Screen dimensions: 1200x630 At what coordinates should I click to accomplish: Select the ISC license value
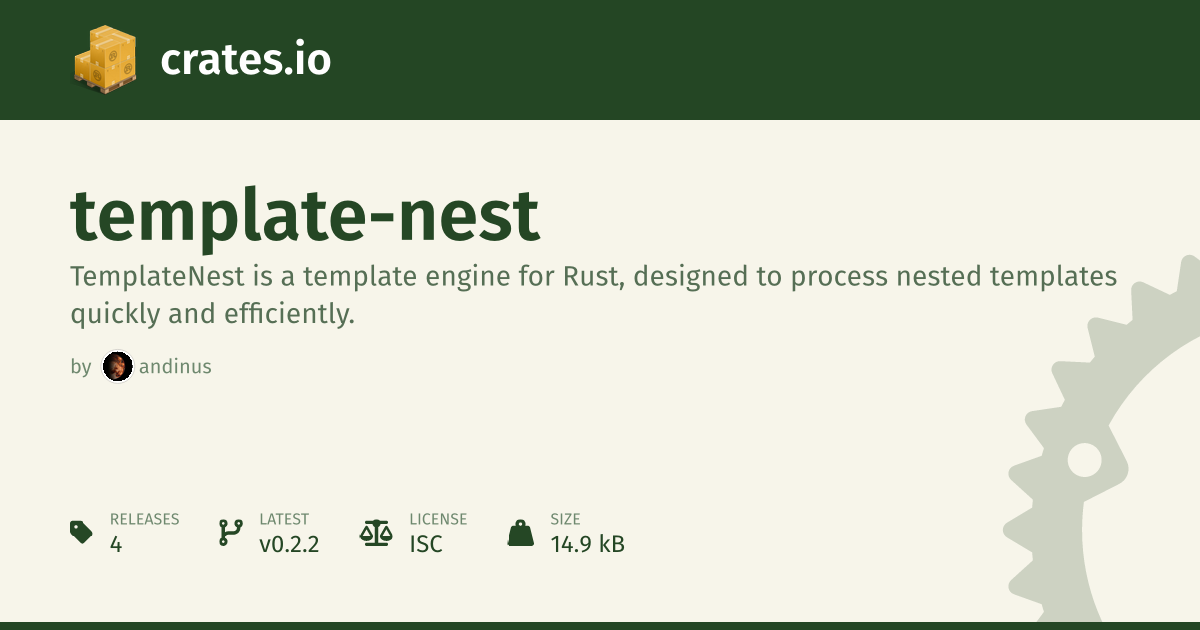click(x=426, y=544)
